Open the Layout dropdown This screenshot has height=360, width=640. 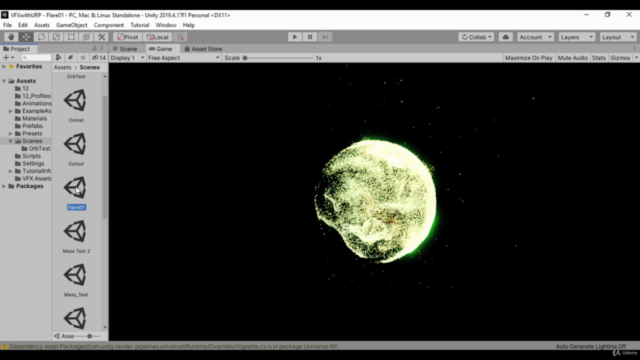(618, 37)
